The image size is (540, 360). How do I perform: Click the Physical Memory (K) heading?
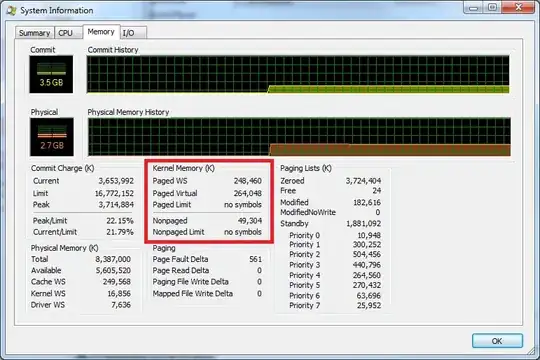click(x=64, y=248)
